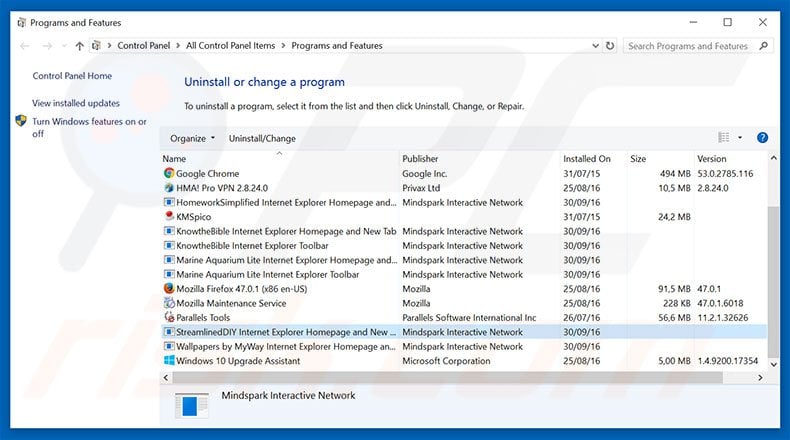Click the horizontal scrollbar right arrow
This screenshot has width=790, height=440.
pos(760,377)
